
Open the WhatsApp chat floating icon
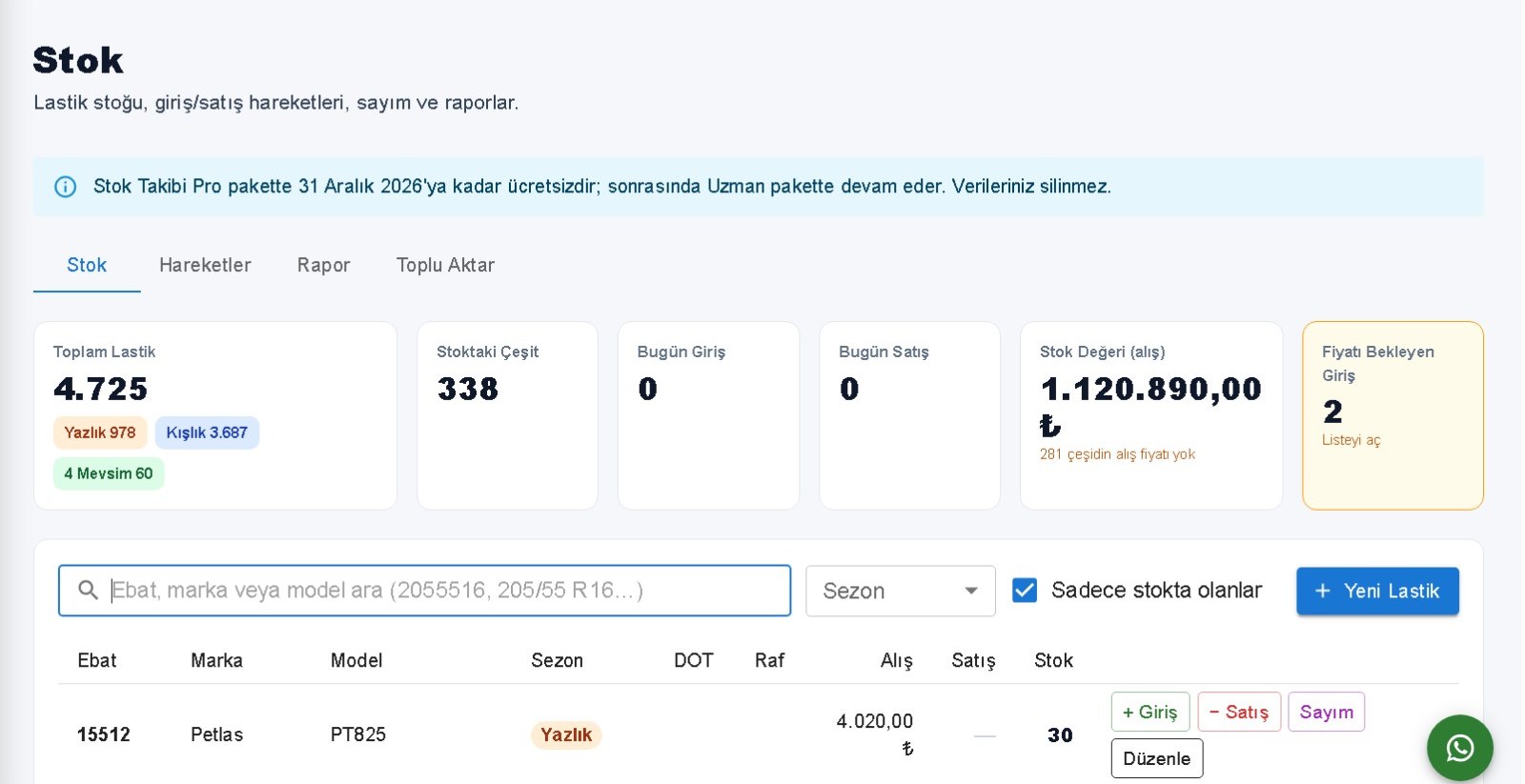[1459, 748]
